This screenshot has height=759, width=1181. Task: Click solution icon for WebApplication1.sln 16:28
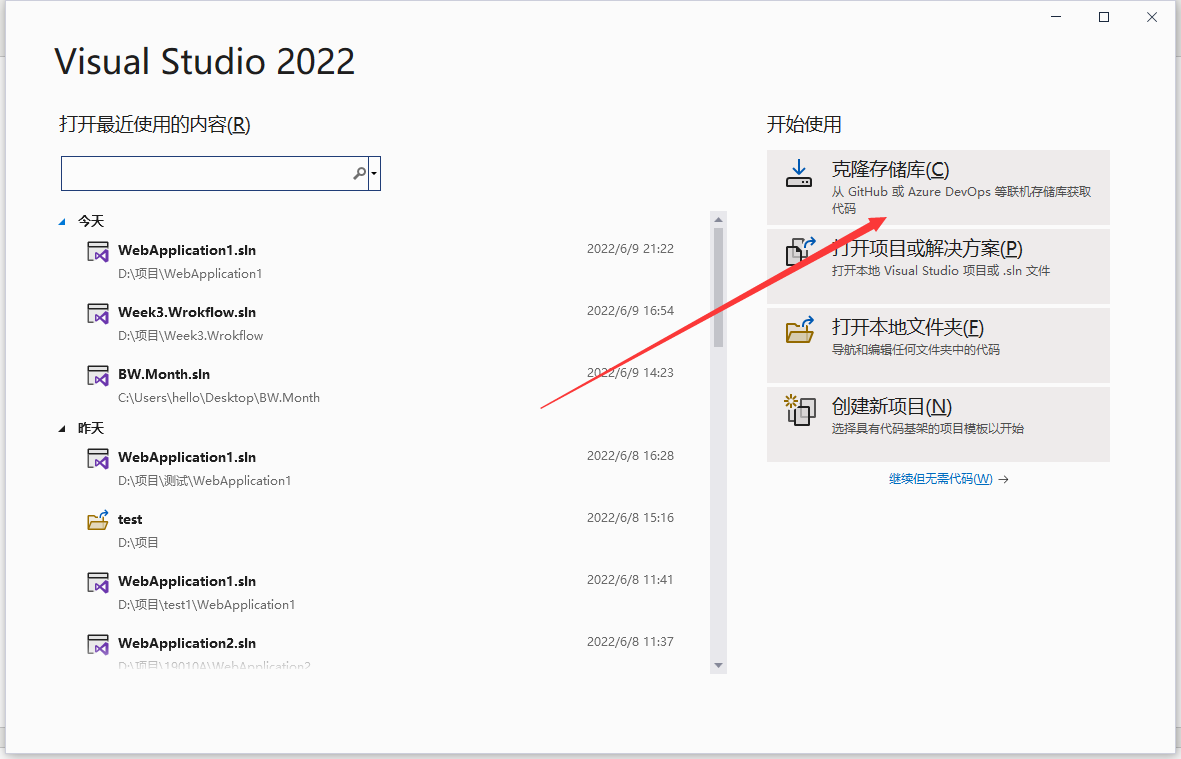[x=98, y=458]
